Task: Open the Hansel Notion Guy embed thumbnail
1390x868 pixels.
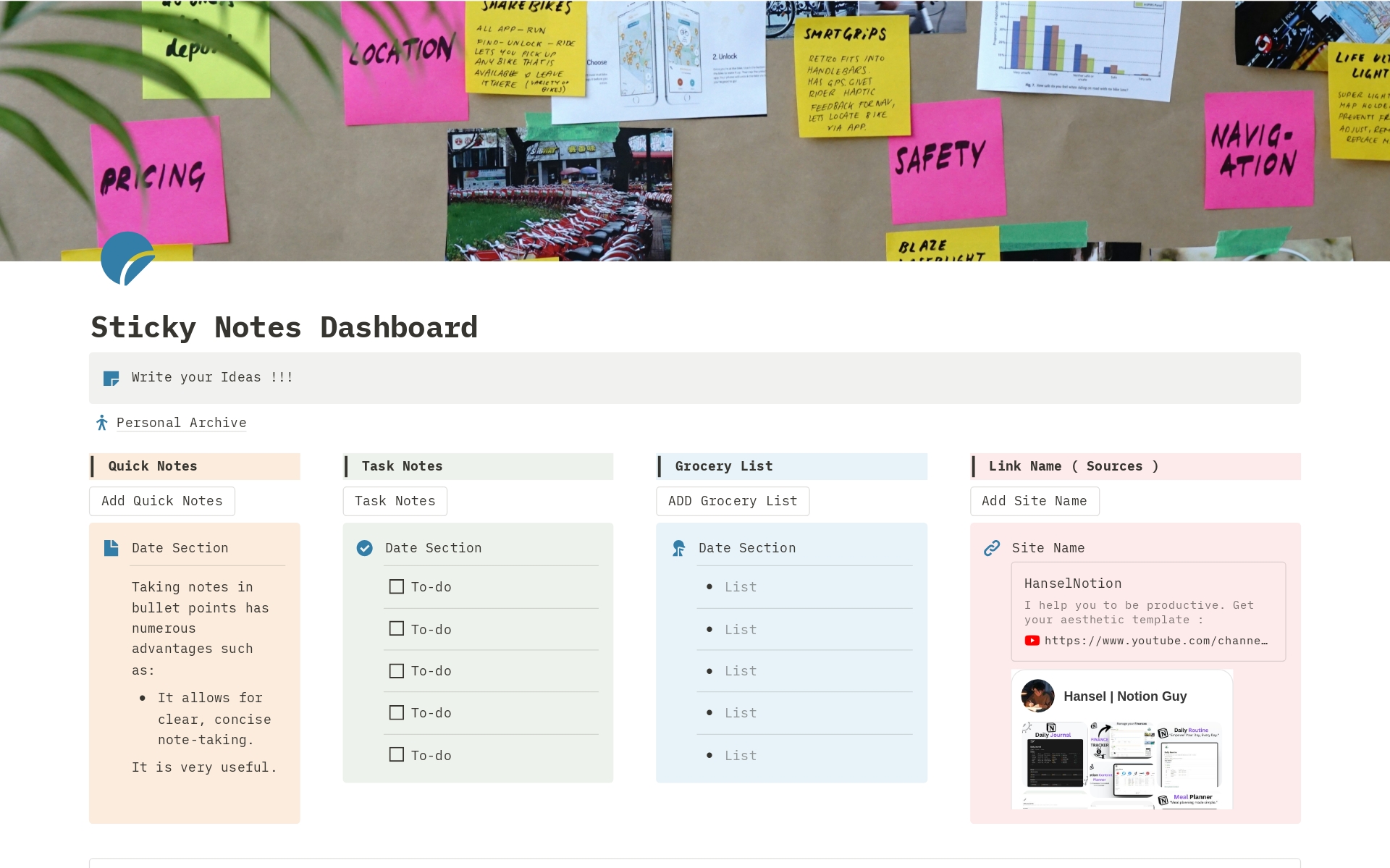Action: 1121,740
